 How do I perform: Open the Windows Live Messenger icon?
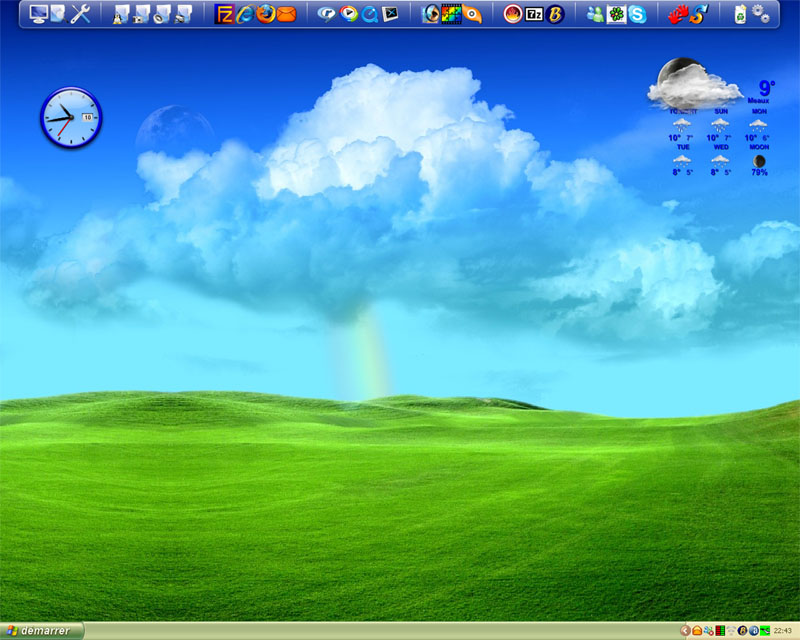click(596, 14)
